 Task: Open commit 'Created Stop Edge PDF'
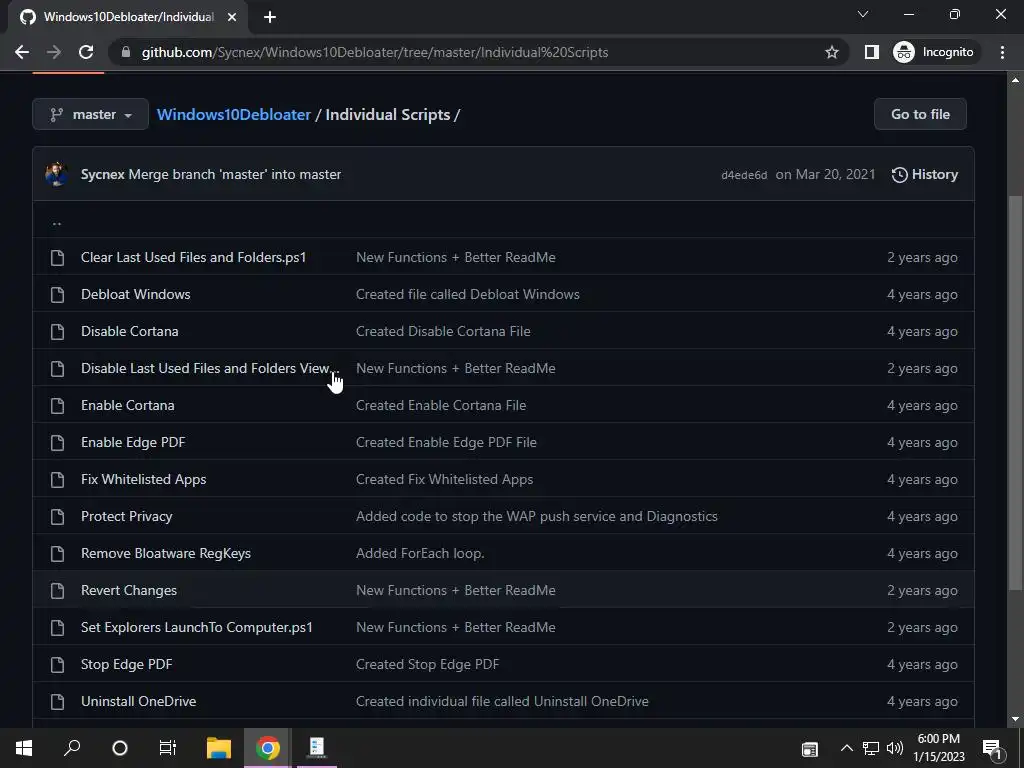click(x=427, y=664)
